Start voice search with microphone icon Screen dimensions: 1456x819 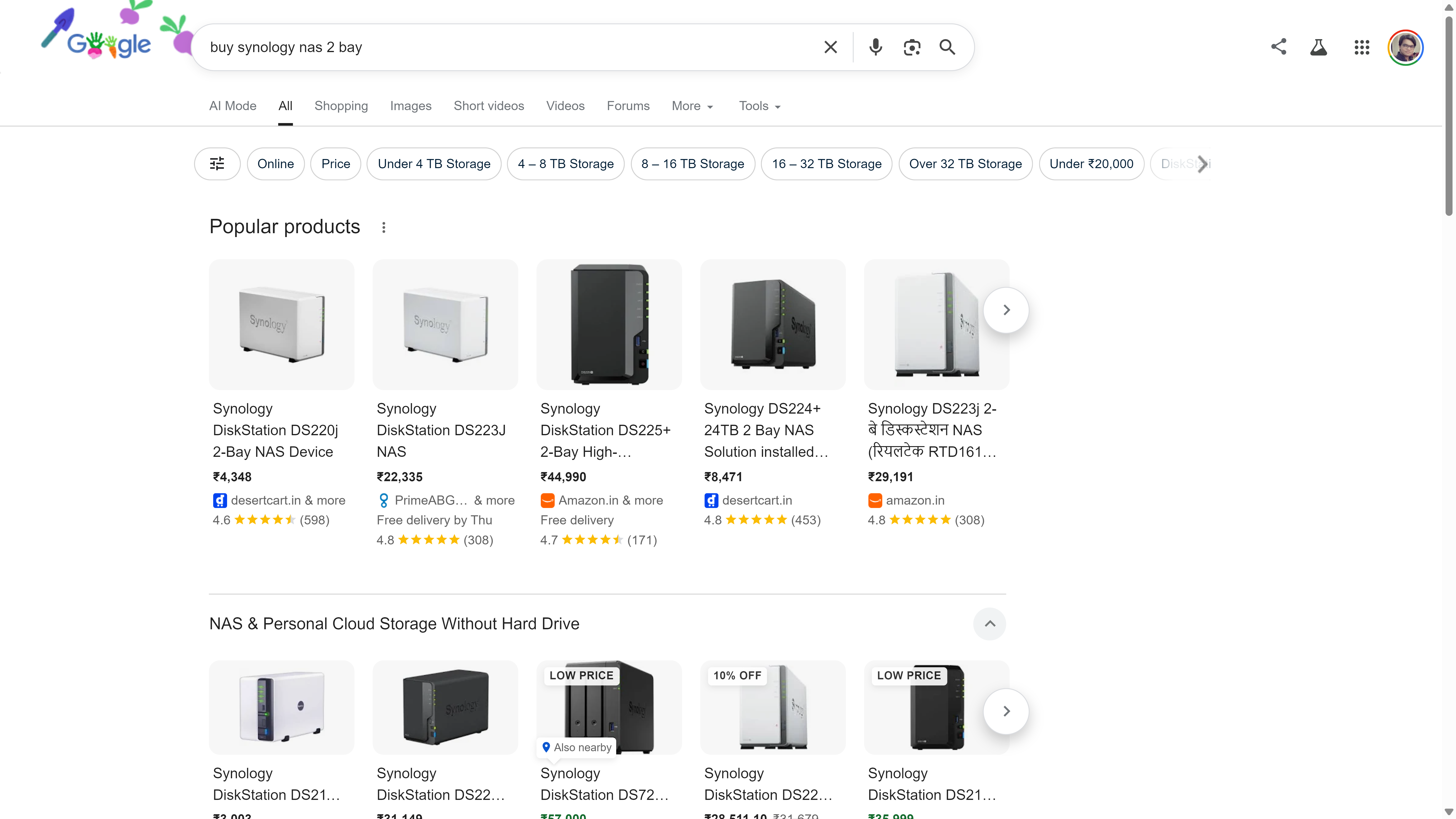coord(875,47)
